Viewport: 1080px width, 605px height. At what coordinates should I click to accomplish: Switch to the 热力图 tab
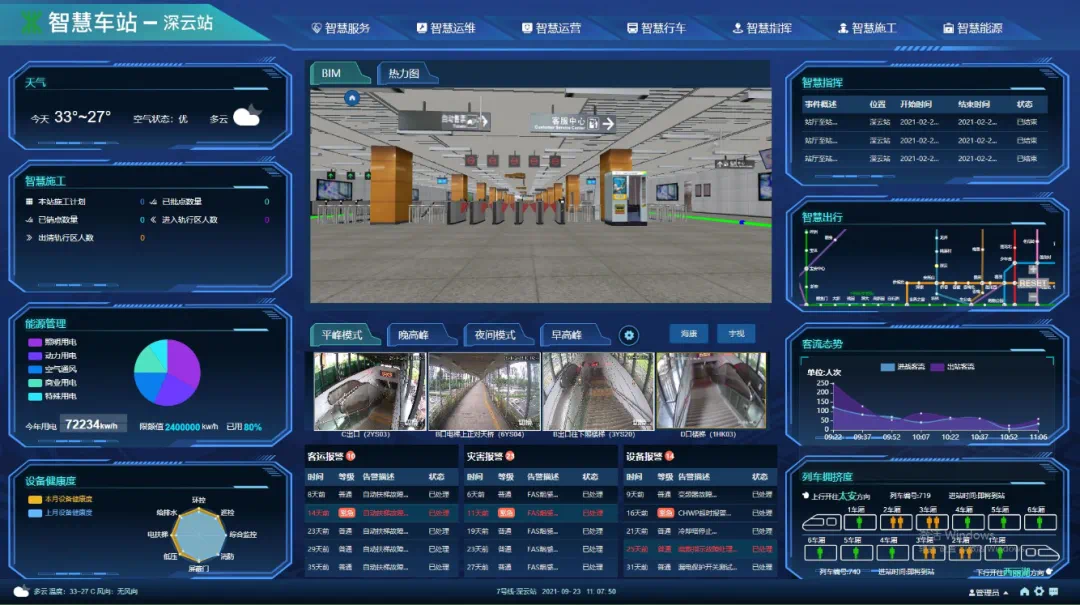click(404, 74)
